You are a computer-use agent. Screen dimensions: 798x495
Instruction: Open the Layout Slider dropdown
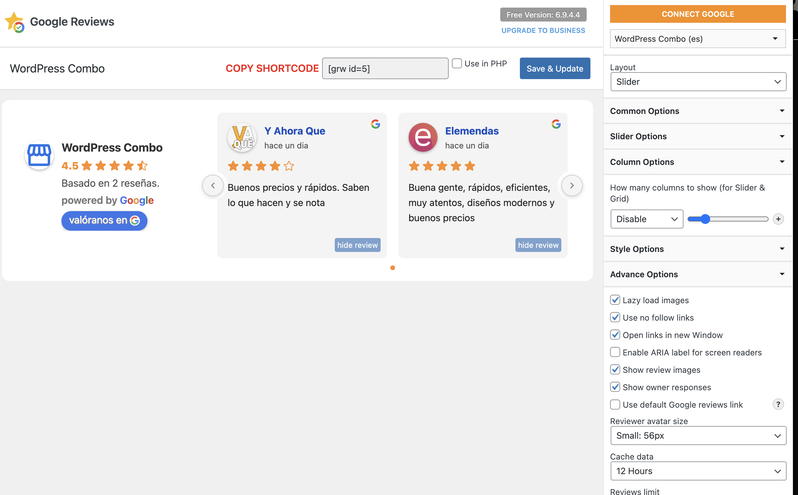point(698,82)
